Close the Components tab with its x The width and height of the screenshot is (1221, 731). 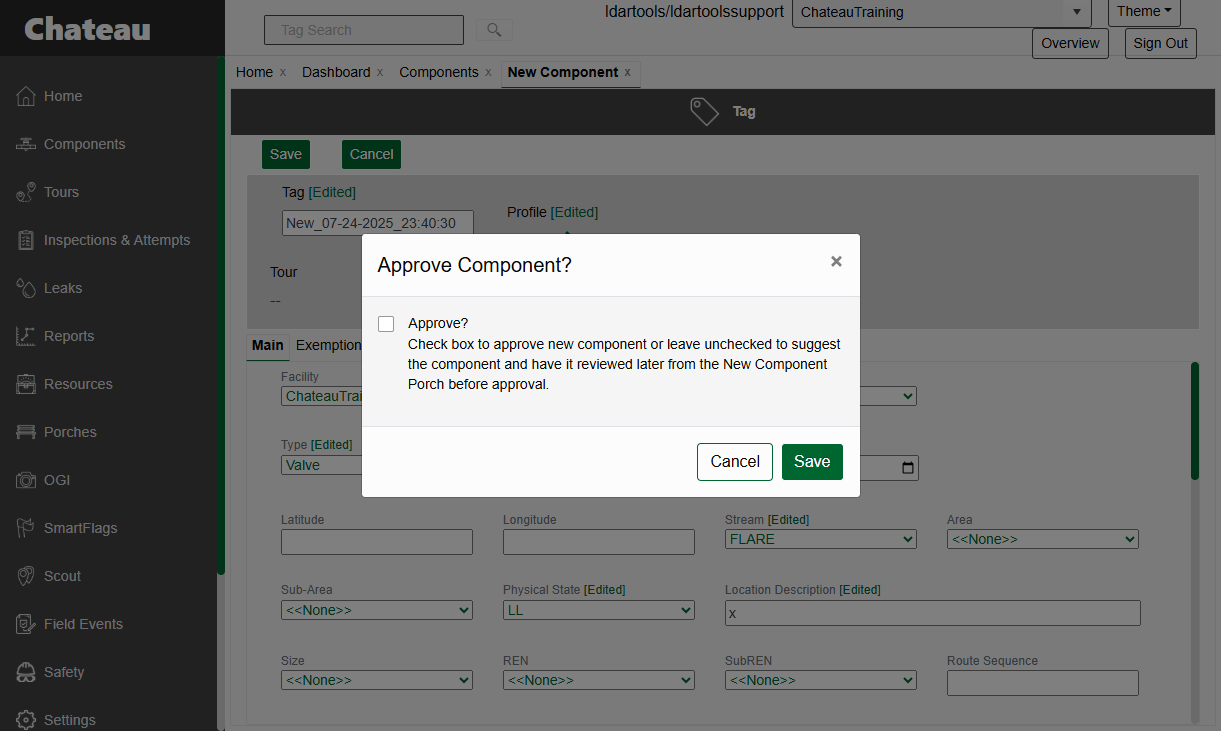(488, 72)
